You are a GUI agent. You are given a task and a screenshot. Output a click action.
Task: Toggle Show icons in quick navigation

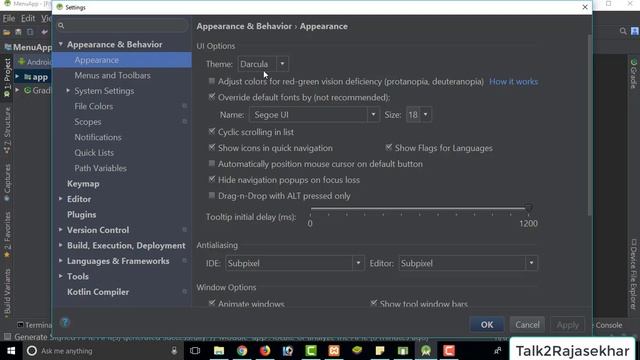pyautogui.click(x=211, y=147)
